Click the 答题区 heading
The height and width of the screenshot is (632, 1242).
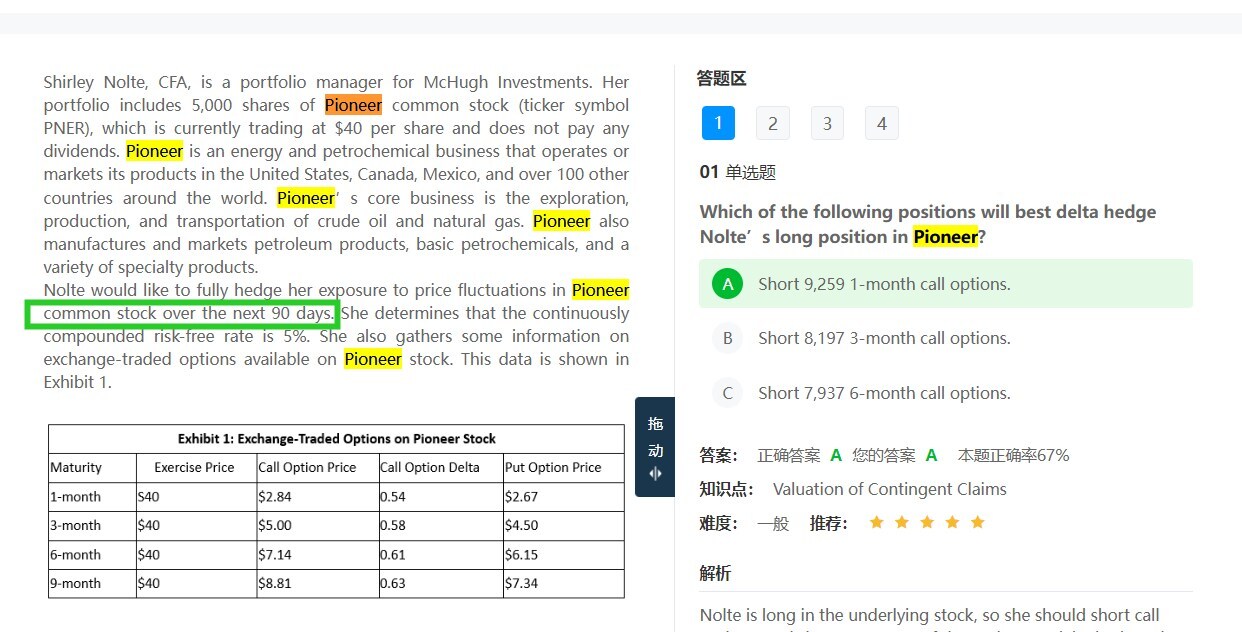[x=722, y=78]
